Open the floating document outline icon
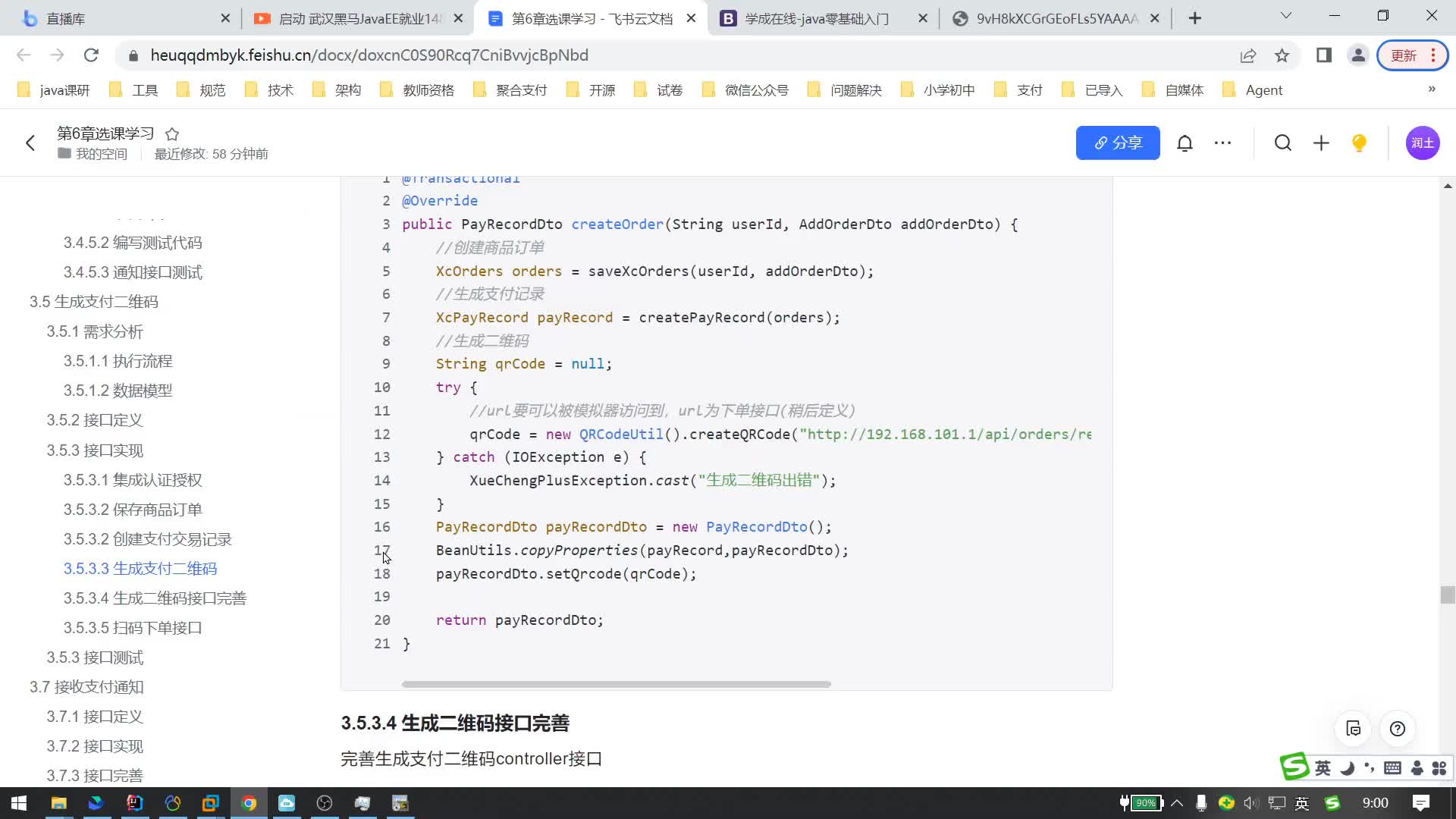Viewport: 1456px width, 819px height. pyautogui.click(x=1353, y=729)
